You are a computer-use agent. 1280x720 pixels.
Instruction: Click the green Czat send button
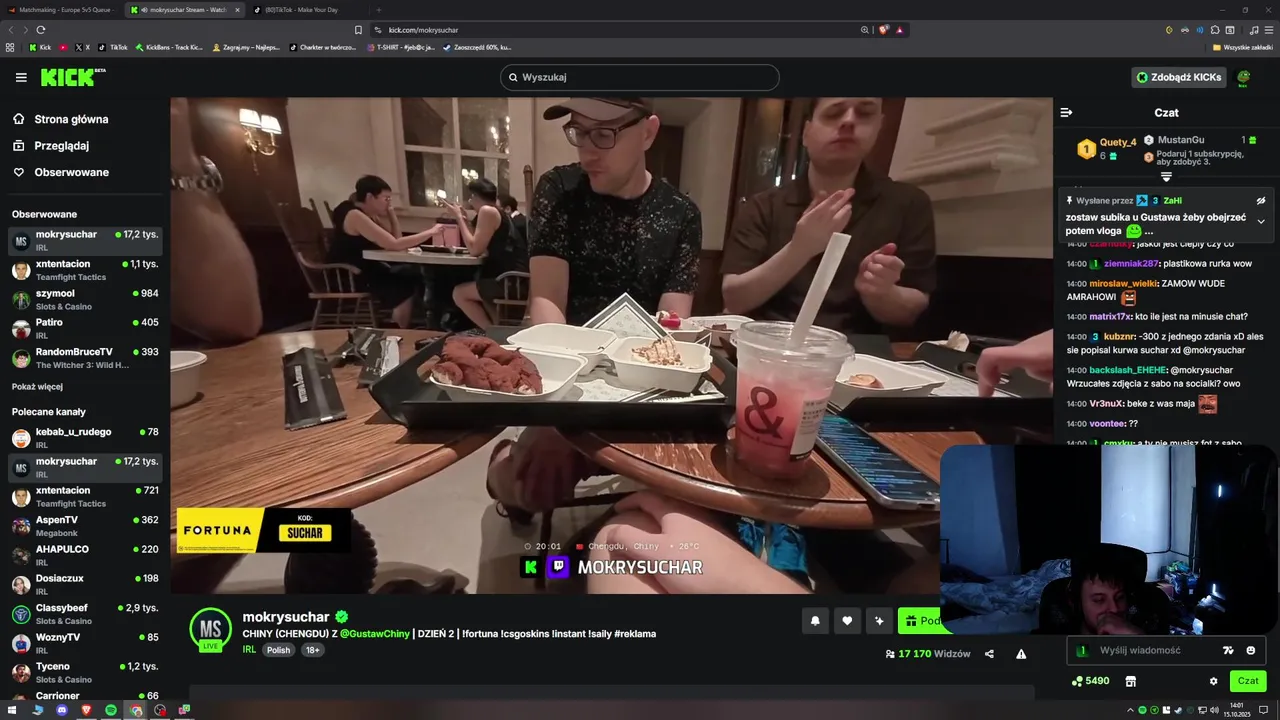point(1248,681)
